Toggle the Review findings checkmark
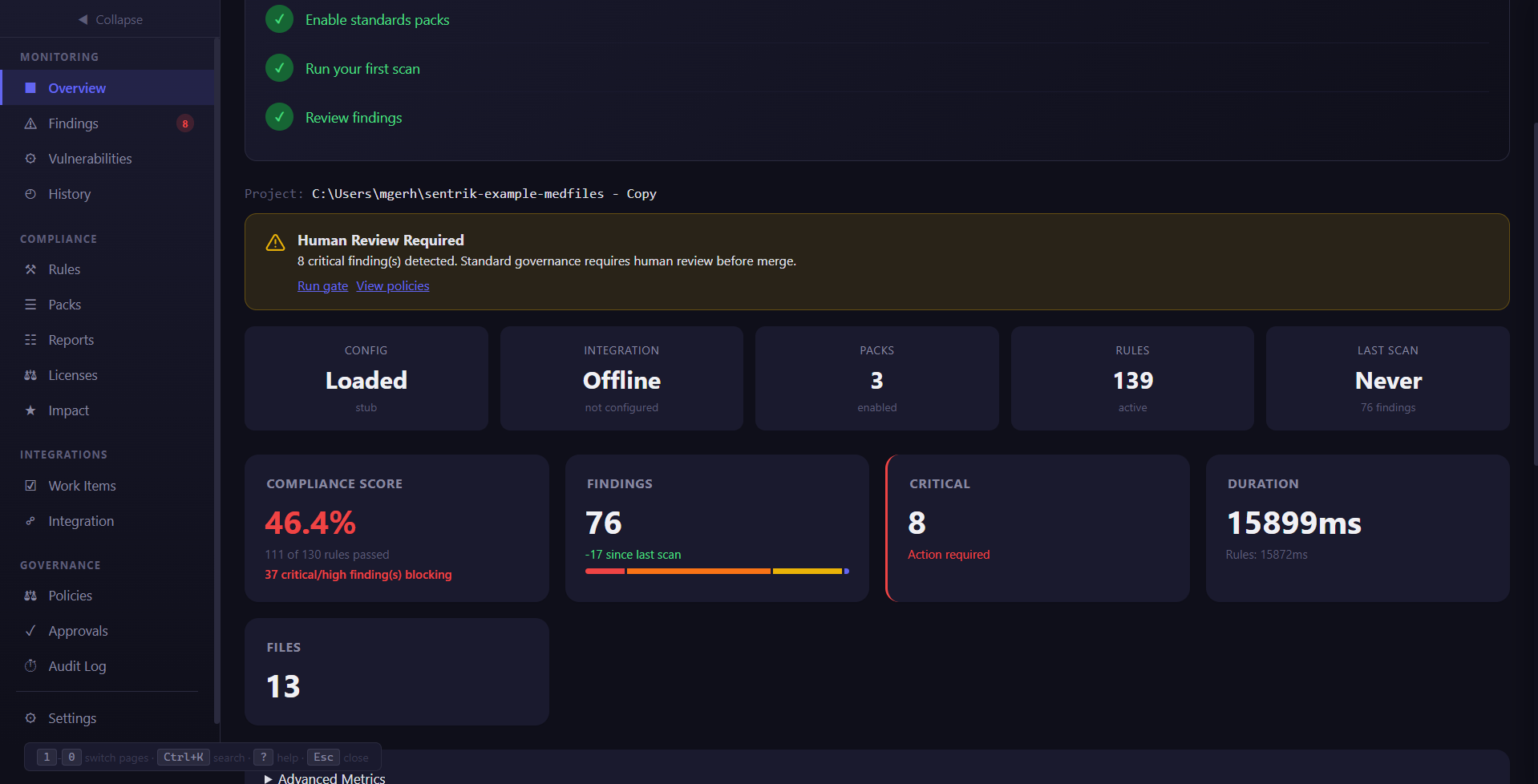Image resolution: width=1538 pixels, height=784 pixels. [279, 116]
